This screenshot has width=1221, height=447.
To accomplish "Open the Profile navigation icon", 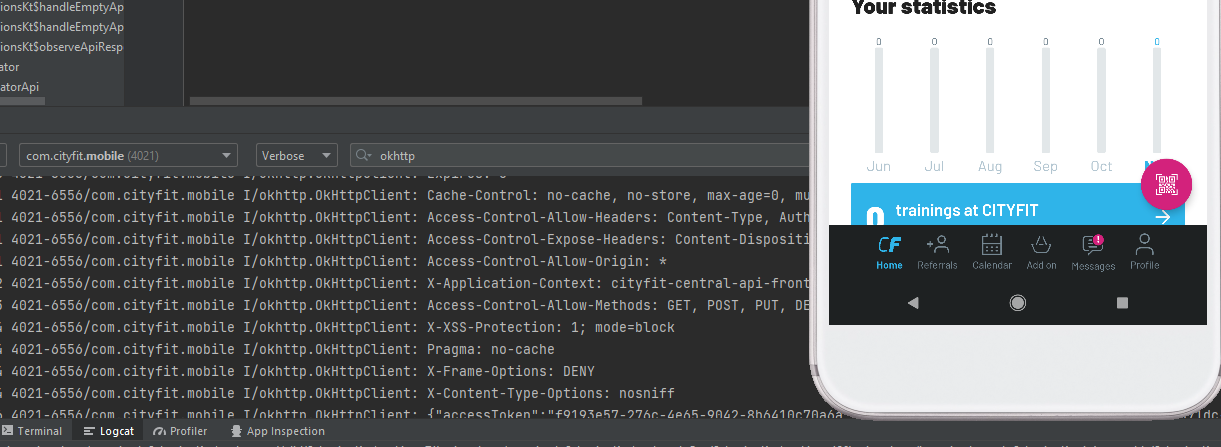I will (1145, 251).
